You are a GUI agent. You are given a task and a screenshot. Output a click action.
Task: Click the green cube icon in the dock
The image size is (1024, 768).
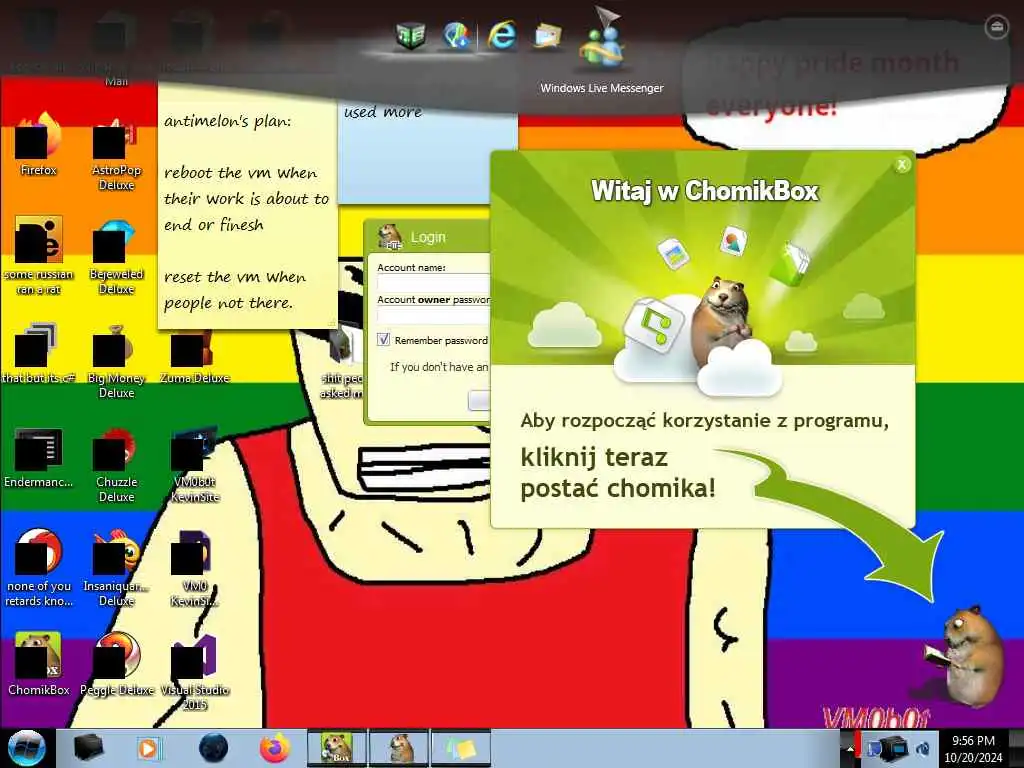pos(411,35)
